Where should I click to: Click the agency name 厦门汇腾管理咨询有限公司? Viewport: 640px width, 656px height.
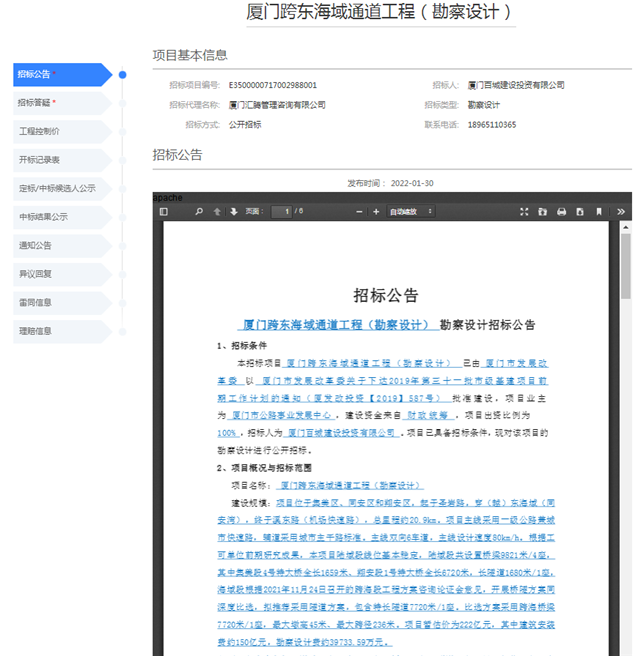[x=277, y=105]
